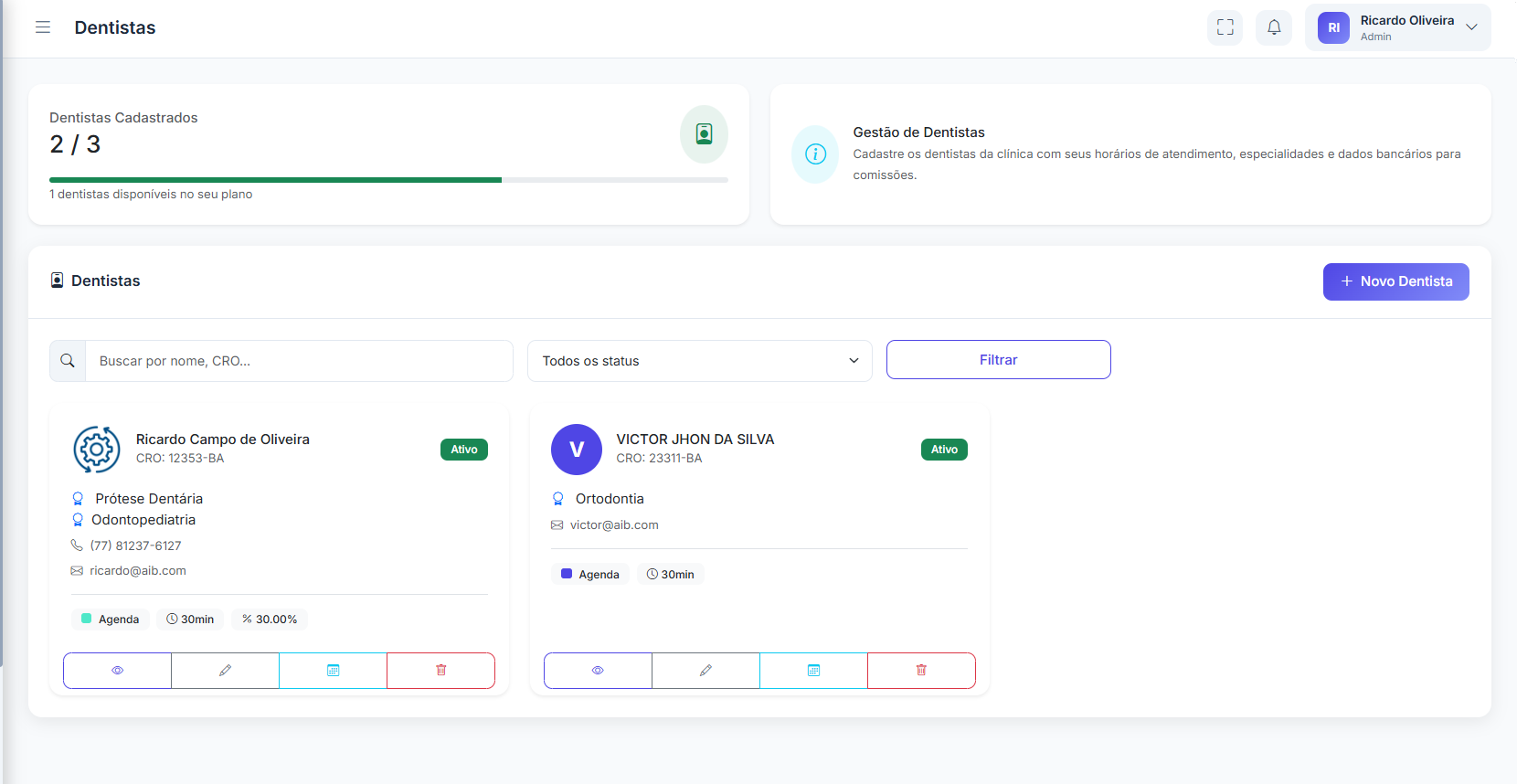
Task: View Ricardo Campo de Oliveira's details
Action: tap(117, 671)
